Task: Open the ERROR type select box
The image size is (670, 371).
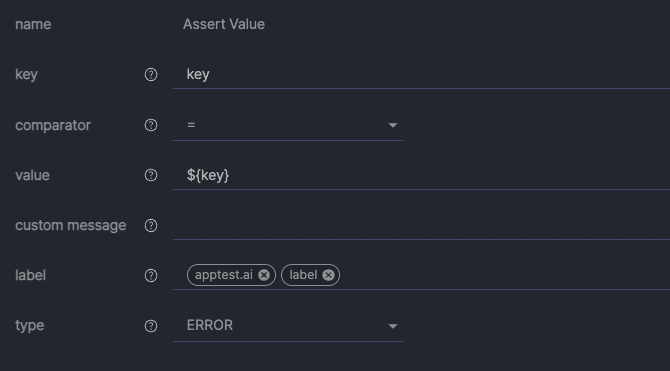Action: (x=288, y=326)
